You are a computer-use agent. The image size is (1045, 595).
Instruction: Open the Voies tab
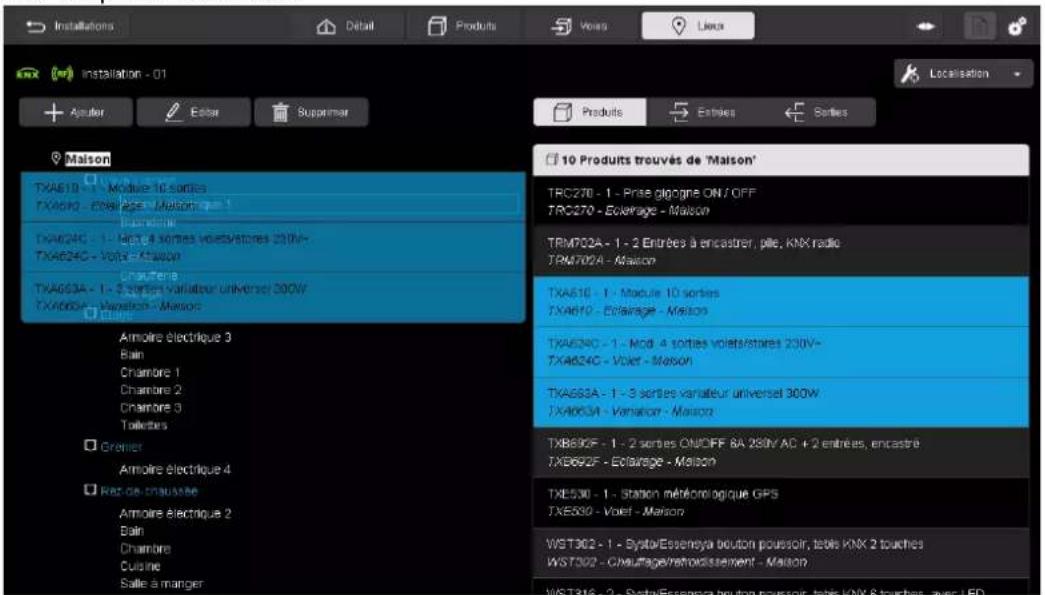(x=578, y=26)
